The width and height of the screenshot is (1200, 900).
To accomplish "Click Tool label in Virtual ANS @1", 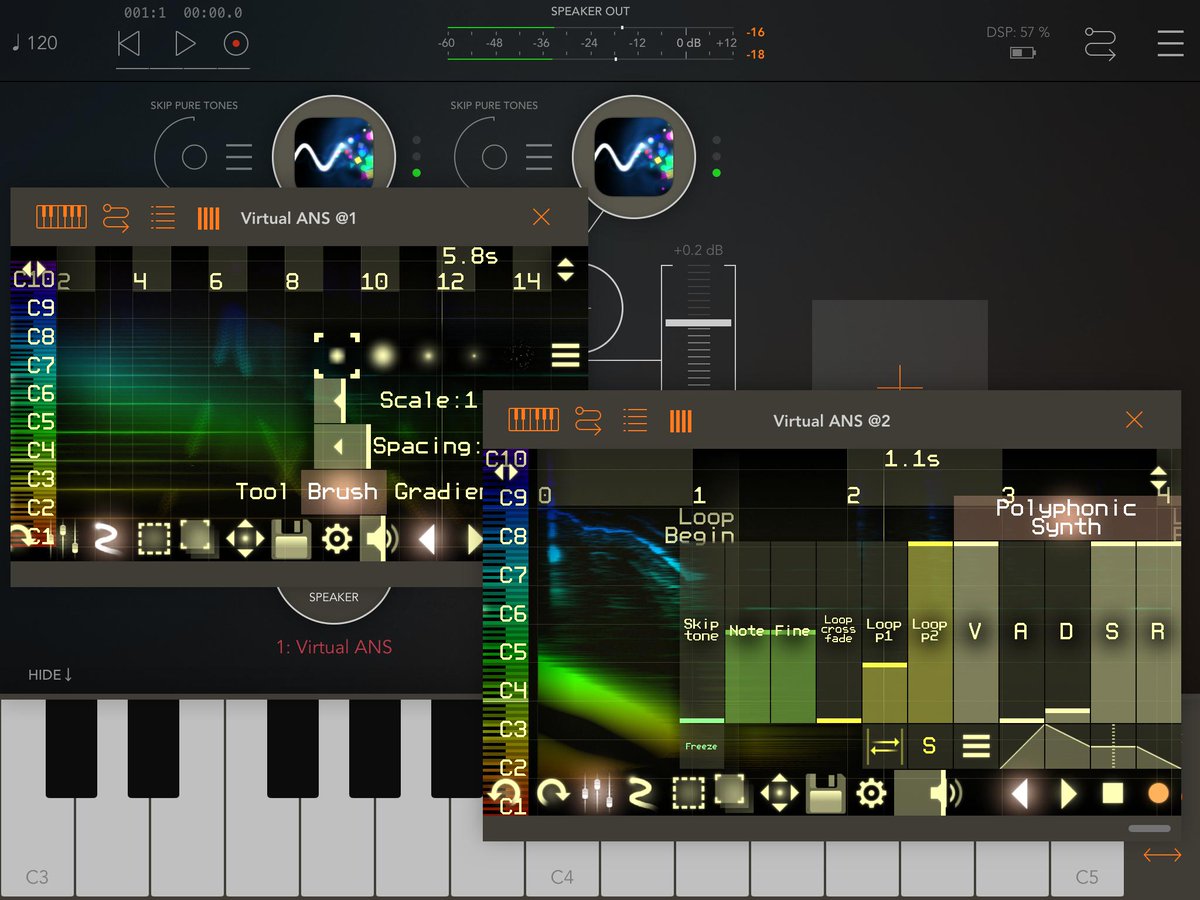I will [x=262, y=492].
